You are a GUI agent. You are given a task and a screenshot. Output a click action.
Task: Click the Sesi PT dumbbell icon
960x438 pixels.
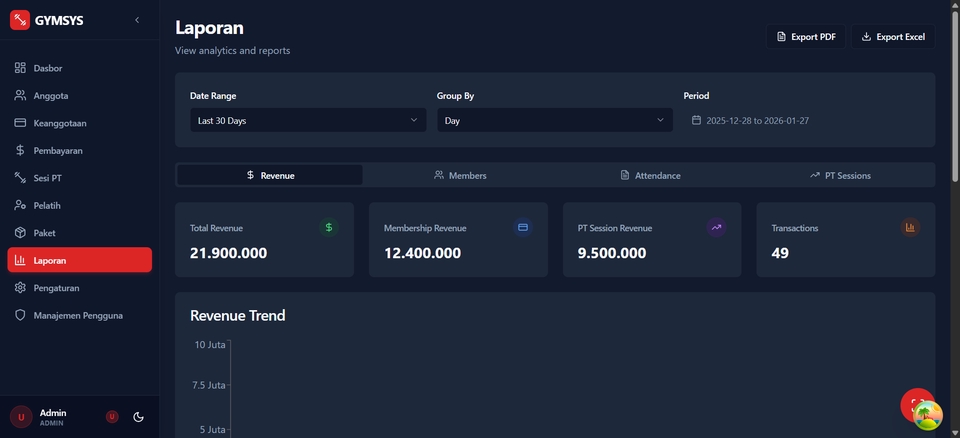coord(20,178)
